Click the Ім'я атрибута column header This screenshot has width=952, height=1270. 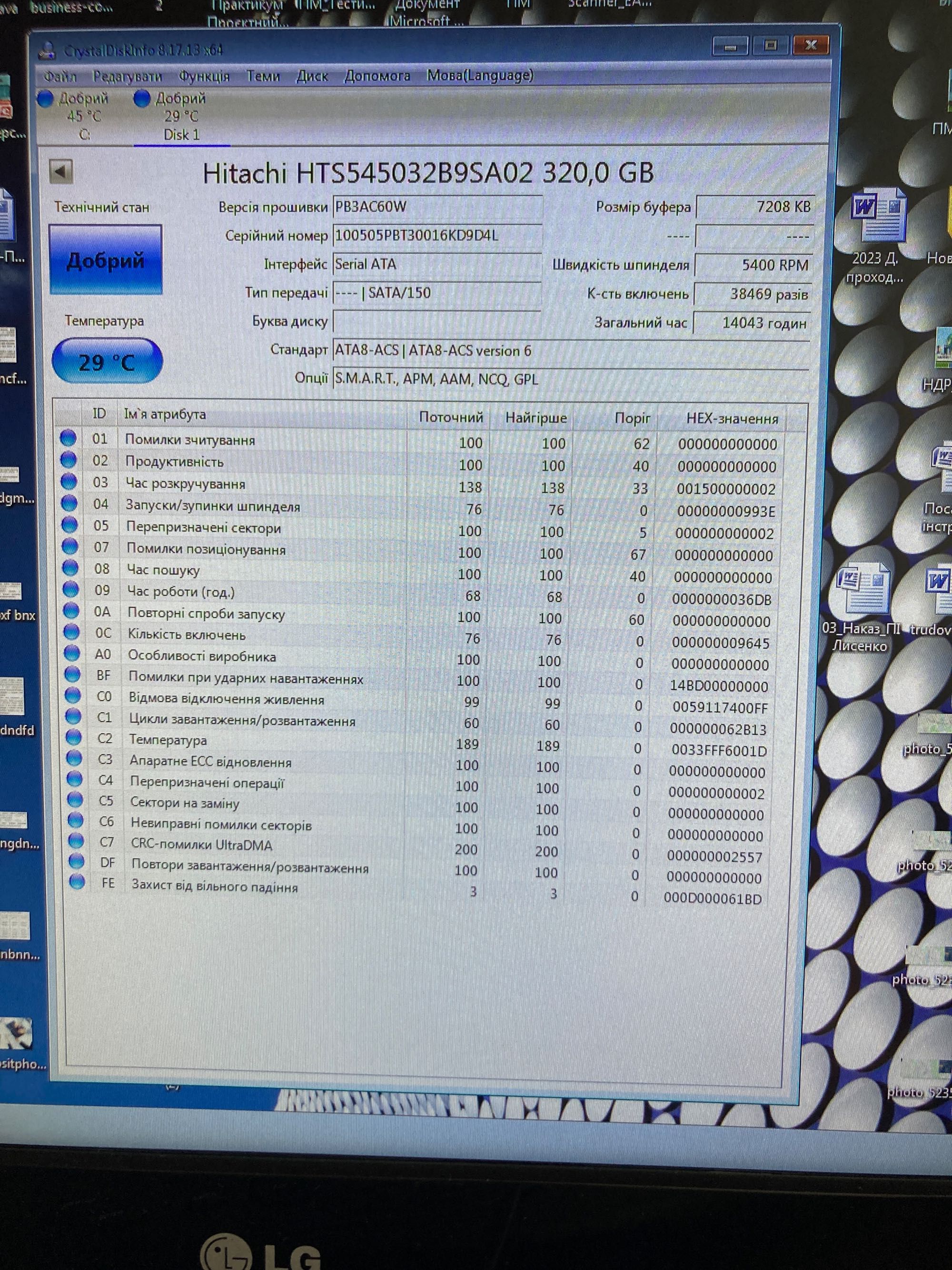point(165,414)
